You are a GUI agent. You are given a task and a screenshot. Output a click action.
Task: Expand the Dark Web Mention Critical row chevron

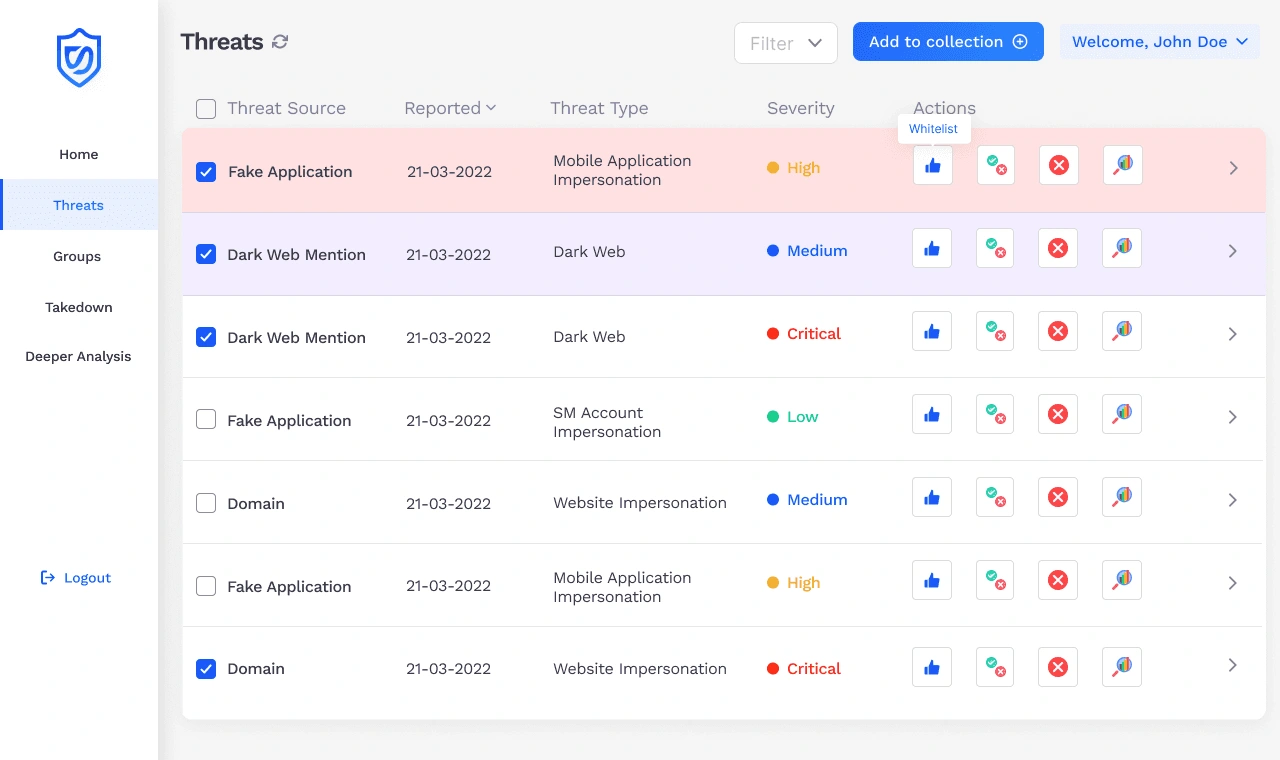pos(1233,334)
